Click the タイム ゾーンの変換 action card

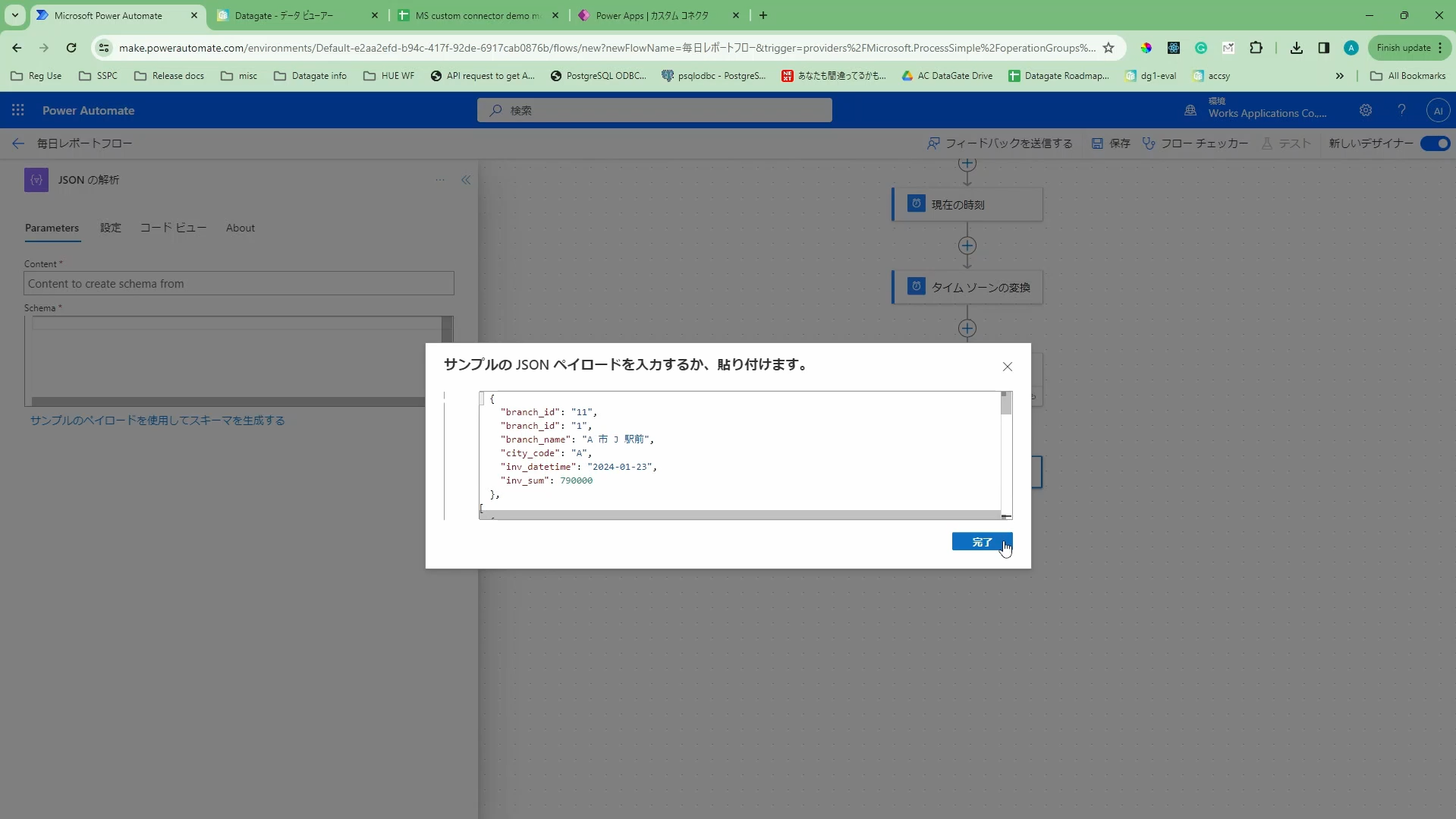(967, 287)
